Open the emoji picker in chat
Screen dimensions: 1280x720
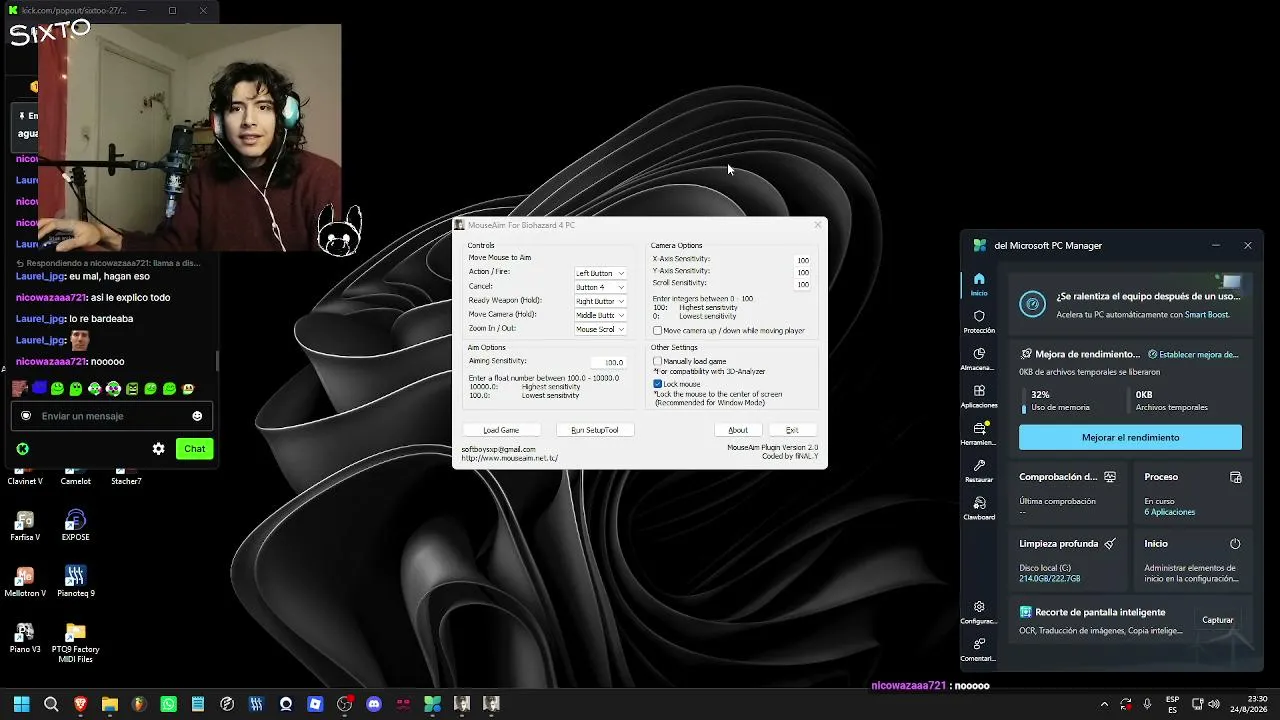point(197,416)
